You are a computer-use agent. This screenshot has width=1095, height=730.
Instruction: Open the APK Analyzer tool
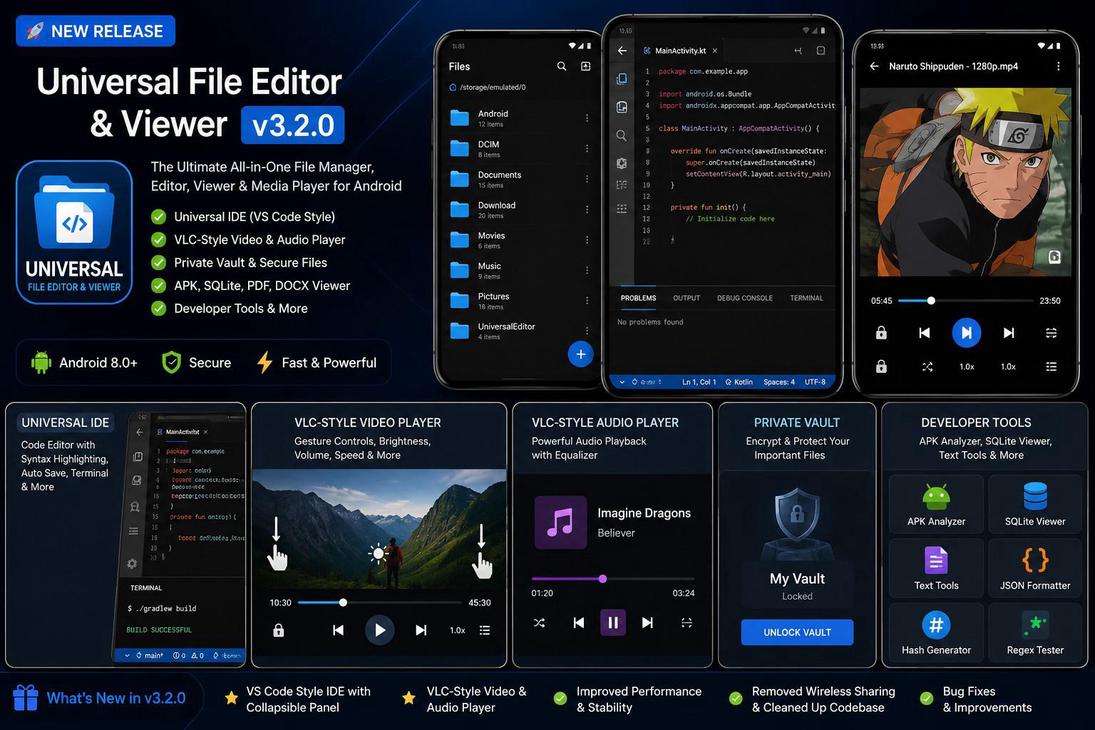tap(936, 504)
